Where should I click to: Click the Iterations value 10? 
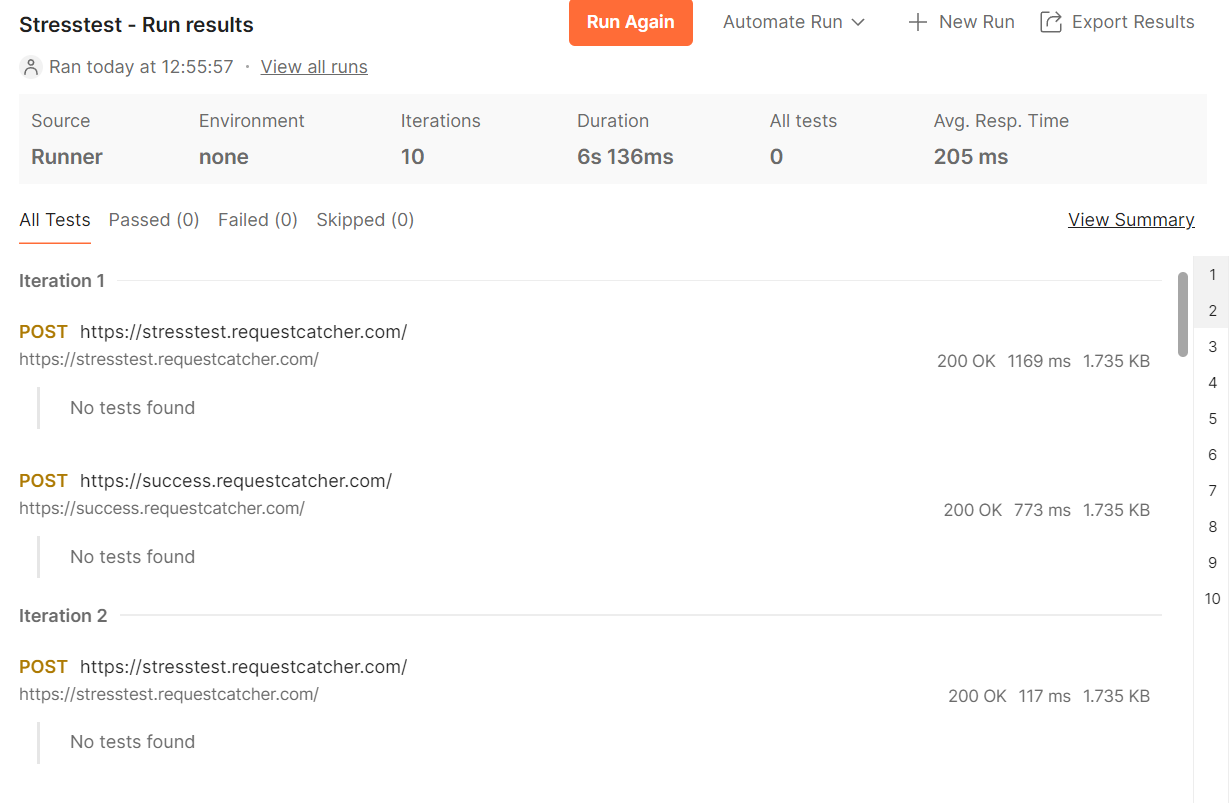pos(413,157)
